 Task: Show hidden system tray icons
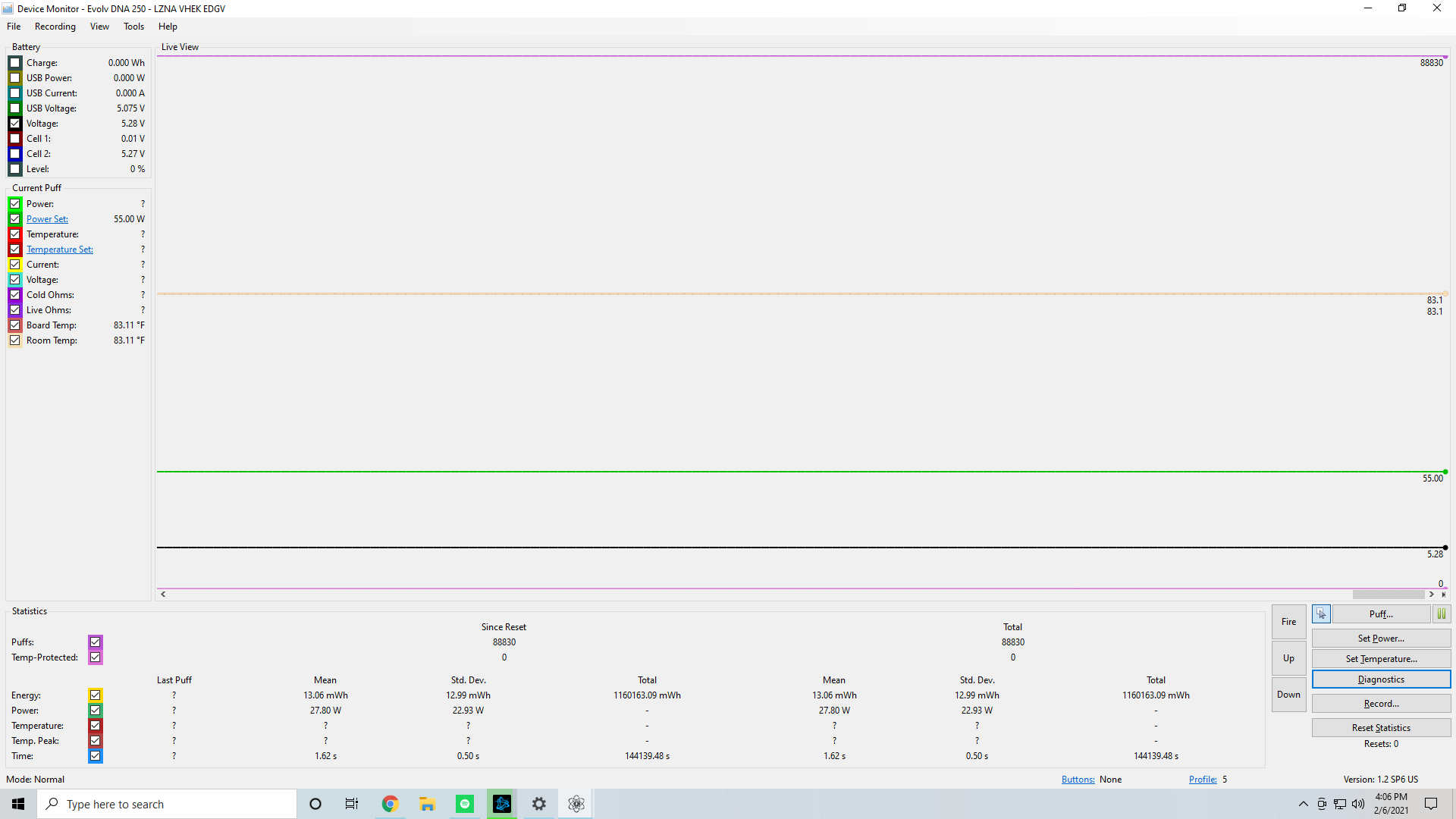1303,804
